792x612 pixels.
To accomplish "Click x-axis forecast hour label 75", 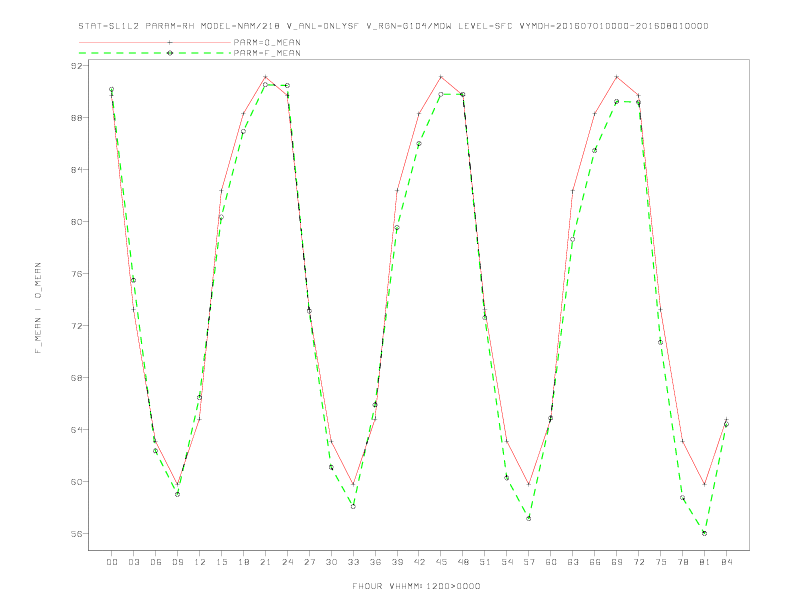I will 661,562.
